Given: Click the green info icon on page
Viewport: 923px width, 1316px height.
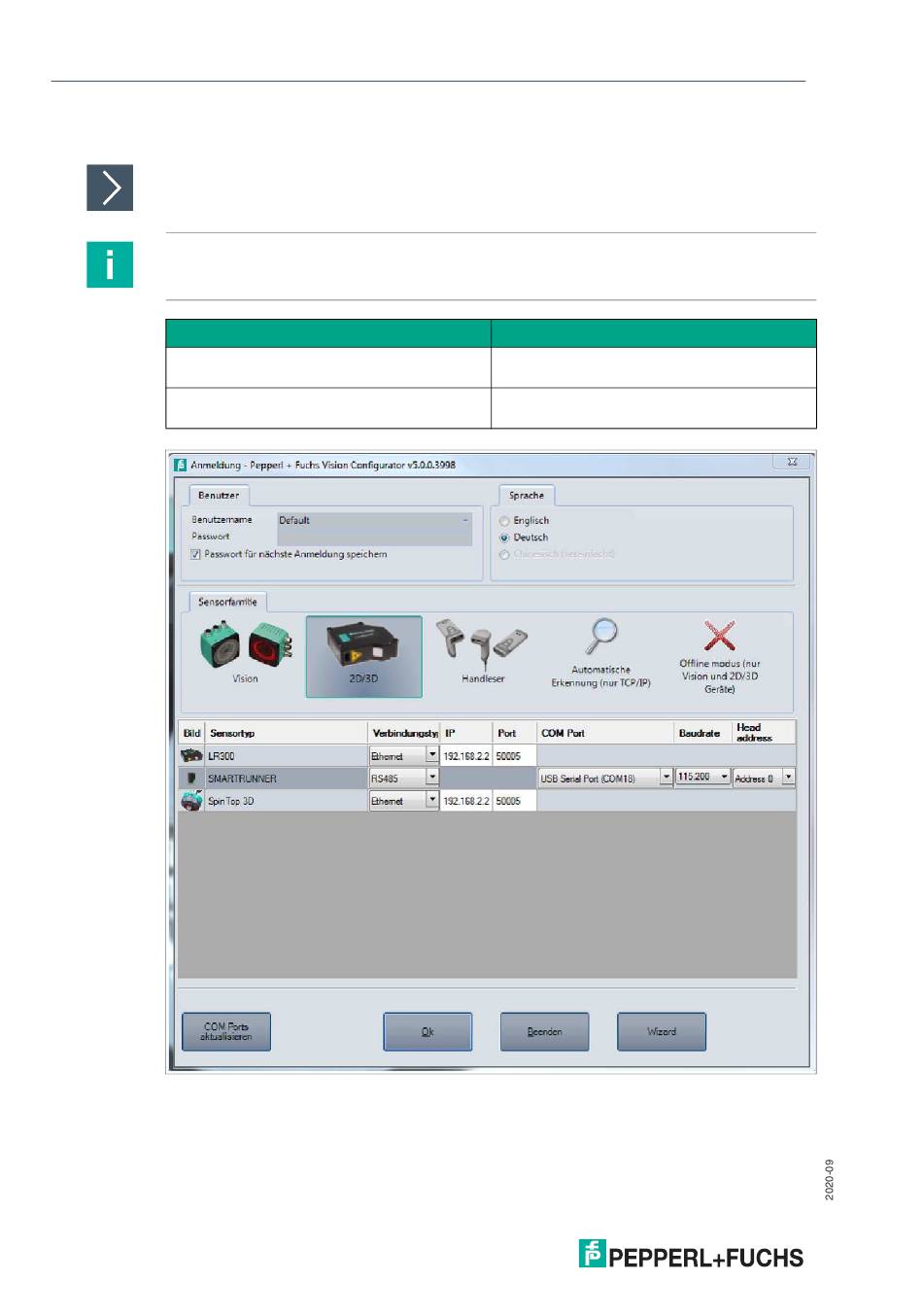Looking at the screenshot, I should click(x=110, y=264).
